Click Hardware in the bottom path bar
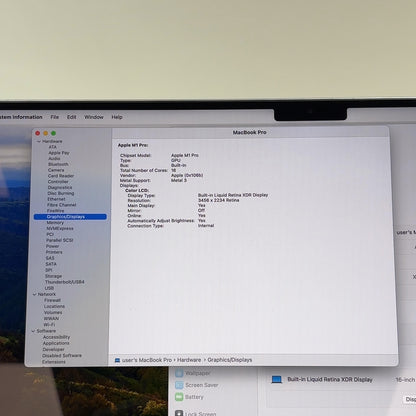 point(189,360)
